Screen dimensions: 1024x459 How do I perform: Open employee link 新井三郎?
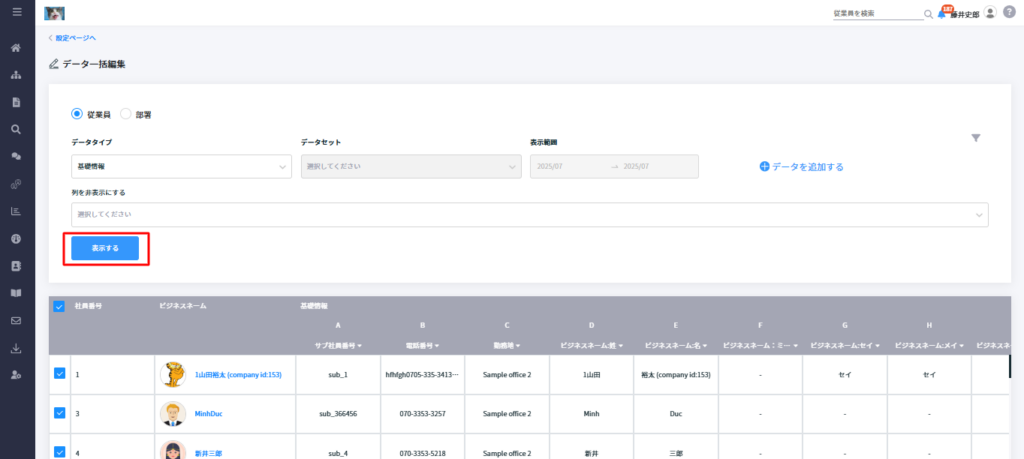208,453
